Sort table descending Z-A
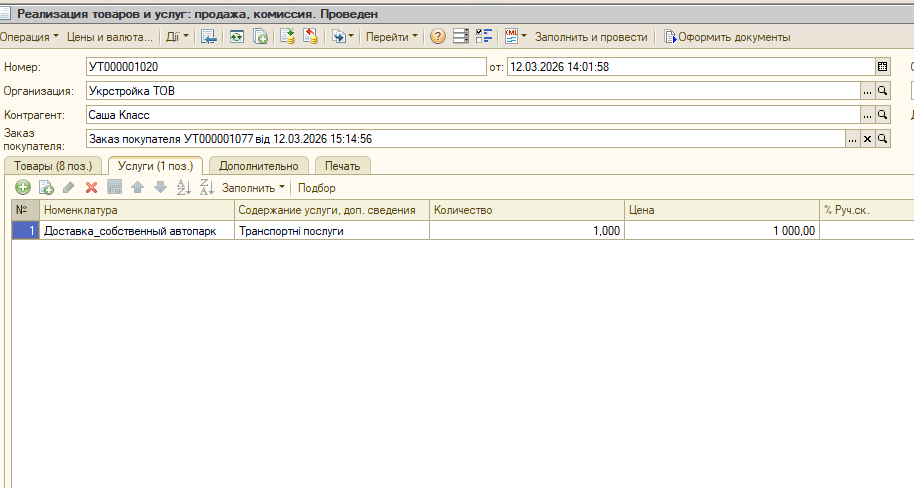 [x=206, y=188]
